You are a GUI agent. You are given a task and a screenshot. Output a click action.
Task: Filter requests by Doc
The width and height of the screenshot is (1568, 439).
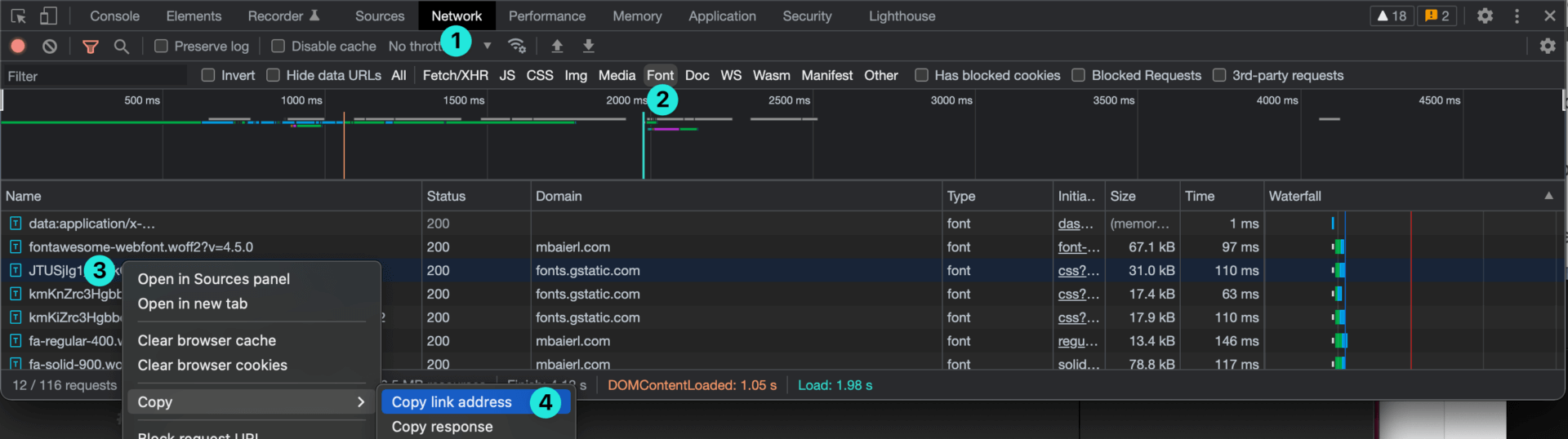[697, 75]
